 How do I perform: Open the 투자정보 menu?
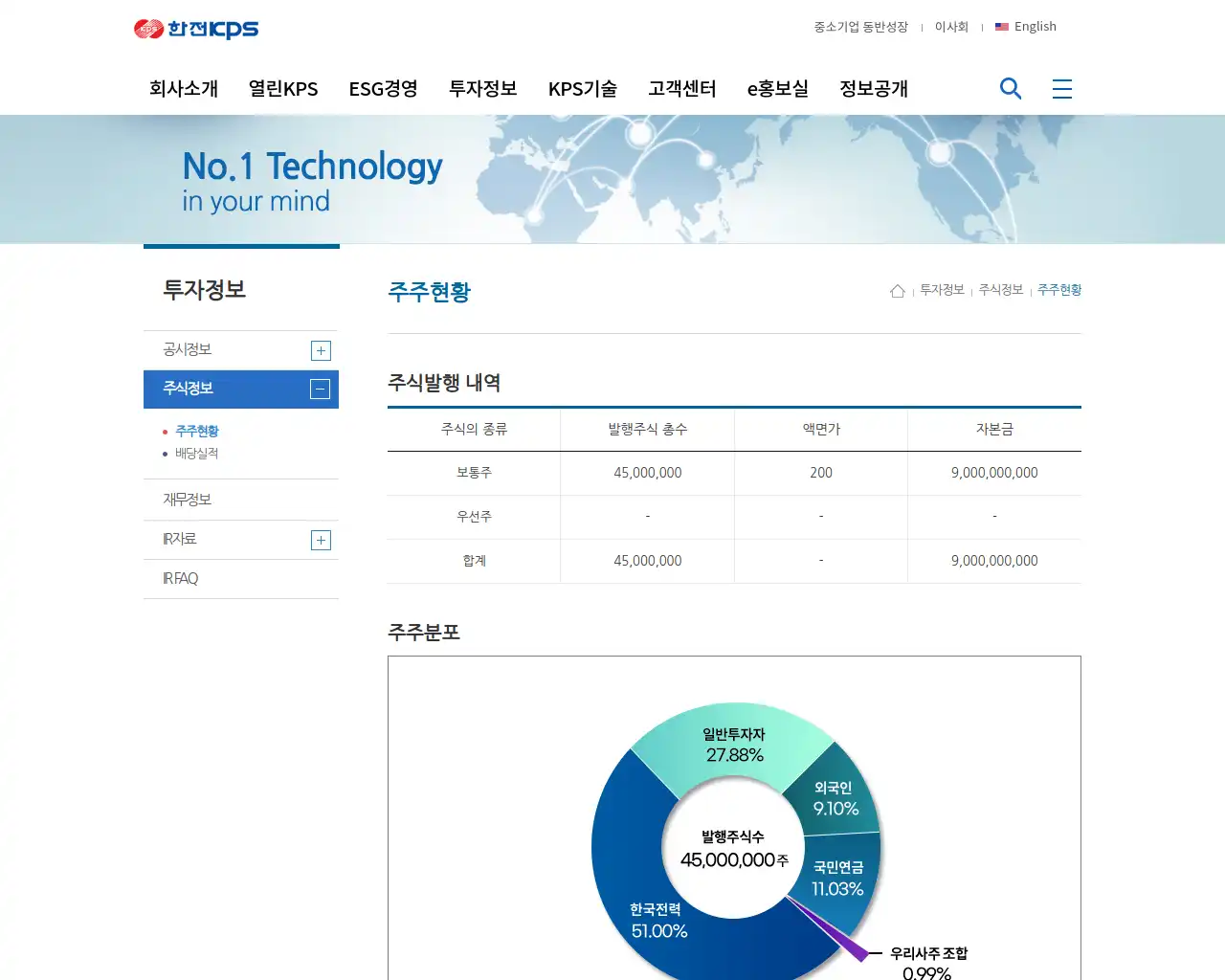pyautogui.click(x=482, y=88)
